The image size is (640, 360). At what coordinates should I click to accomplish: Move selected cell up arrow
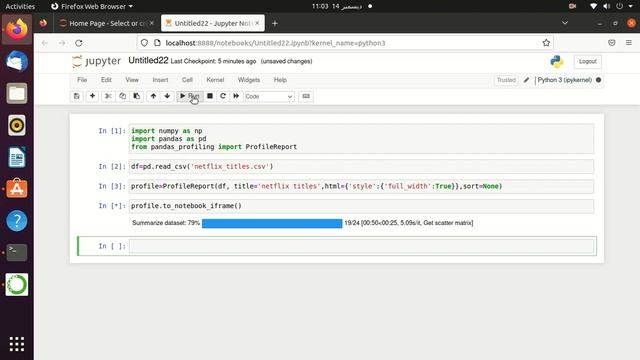[153, 96]
